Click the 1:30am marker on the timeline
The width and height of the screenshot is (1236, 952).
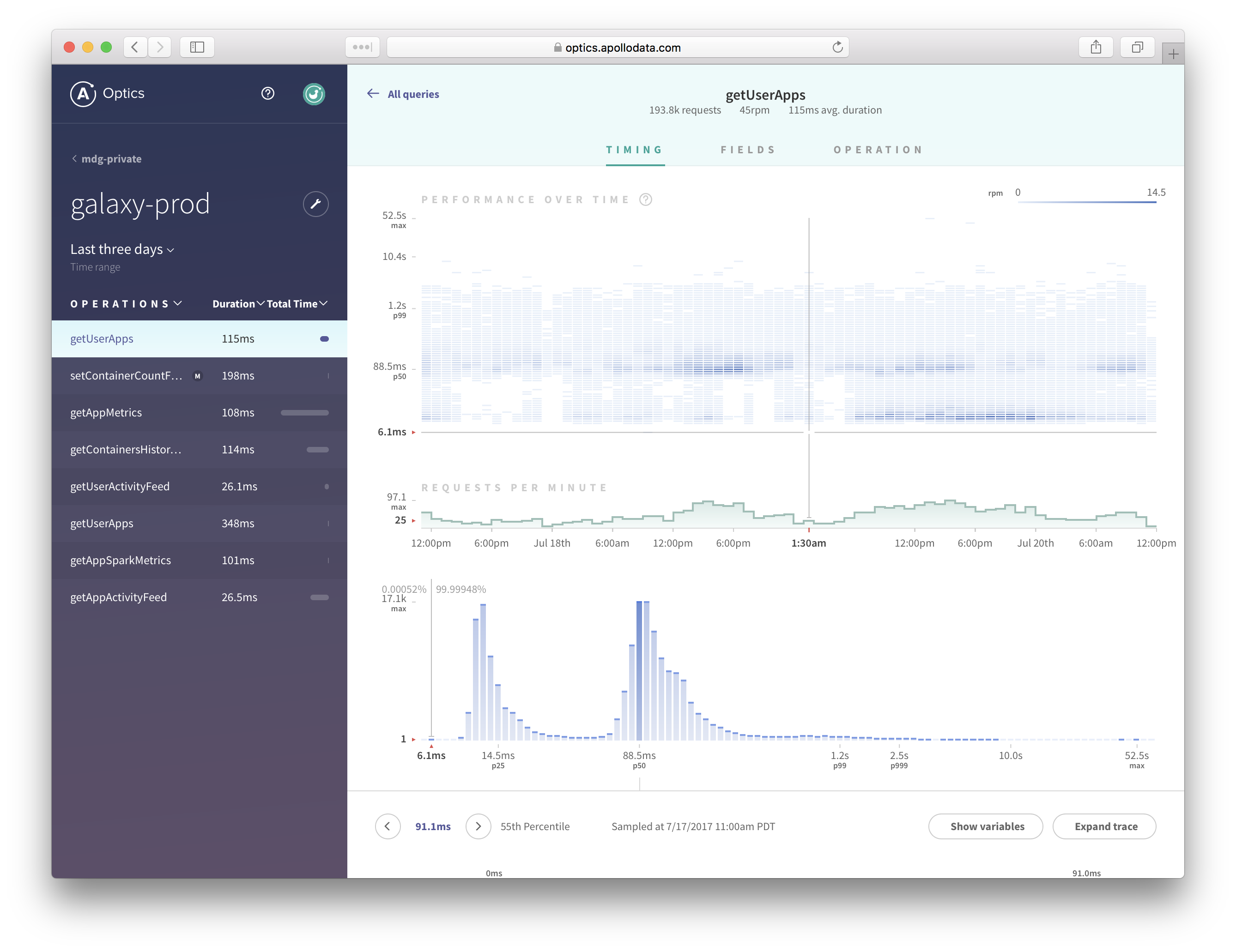click(x=809, y=543)
